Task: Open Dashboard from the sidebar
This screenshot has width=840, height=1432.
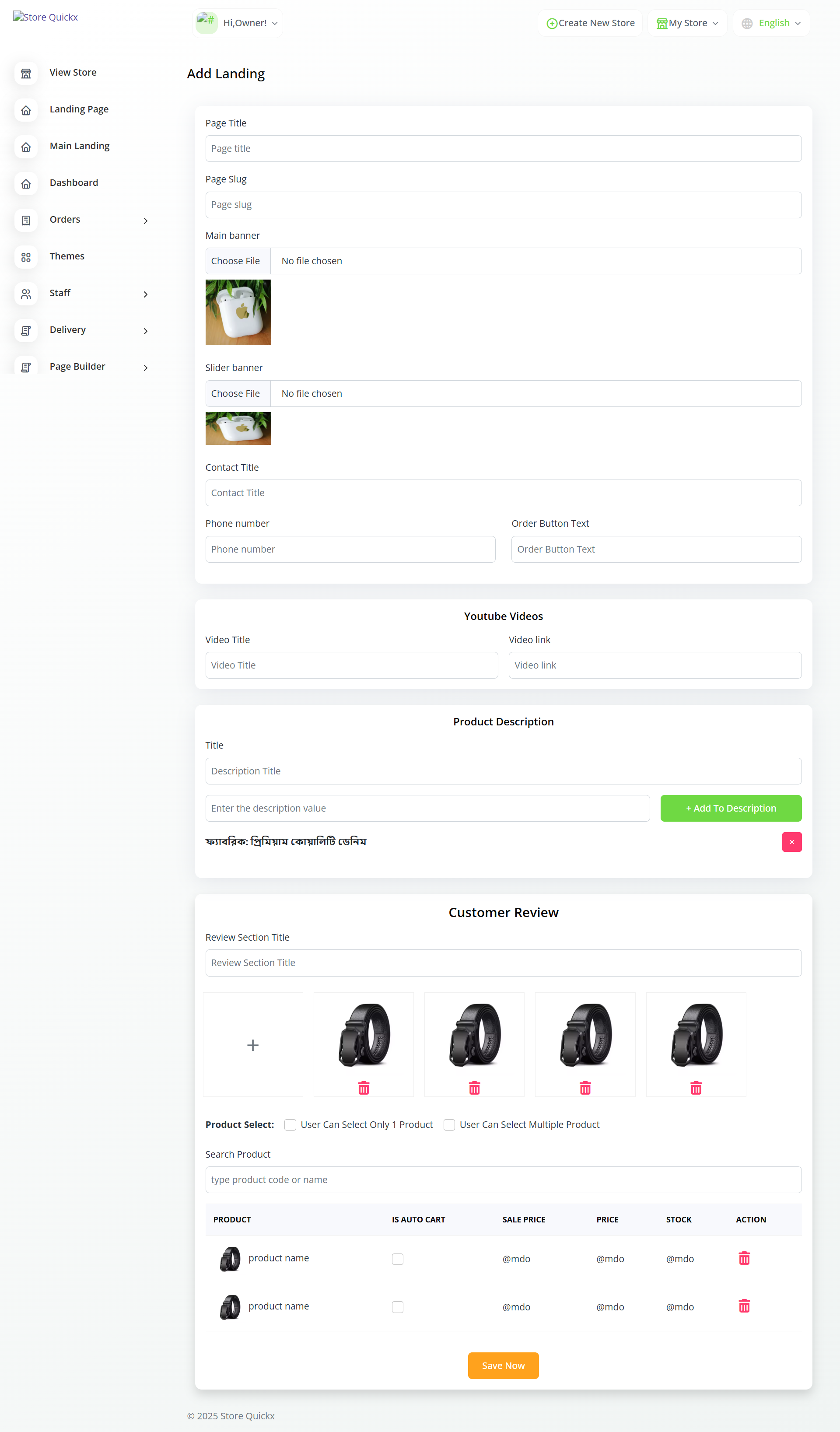Action: pos(74,183)
